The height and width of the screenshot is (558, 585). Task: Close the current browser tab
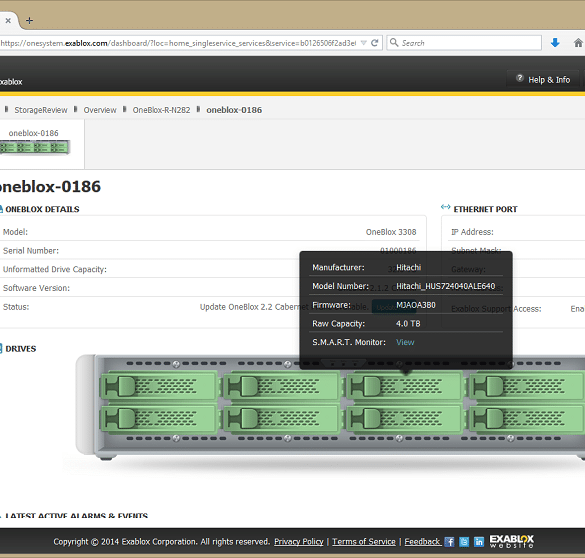pos(8,21)
